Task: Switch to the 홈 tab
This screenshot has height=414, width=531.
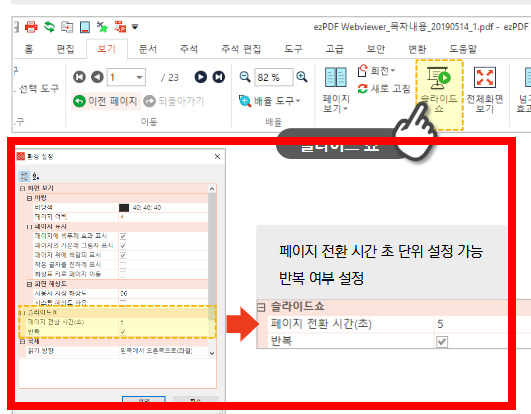Action: point(29,49)
